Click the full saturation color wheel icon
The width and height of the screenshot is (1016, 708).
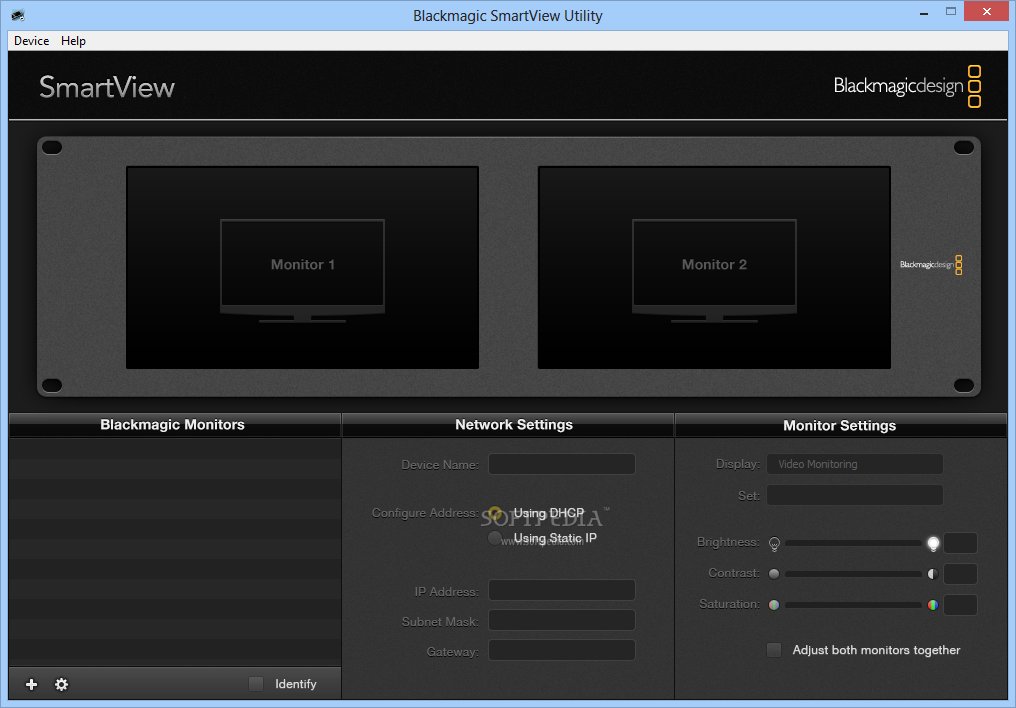point(933,605)
